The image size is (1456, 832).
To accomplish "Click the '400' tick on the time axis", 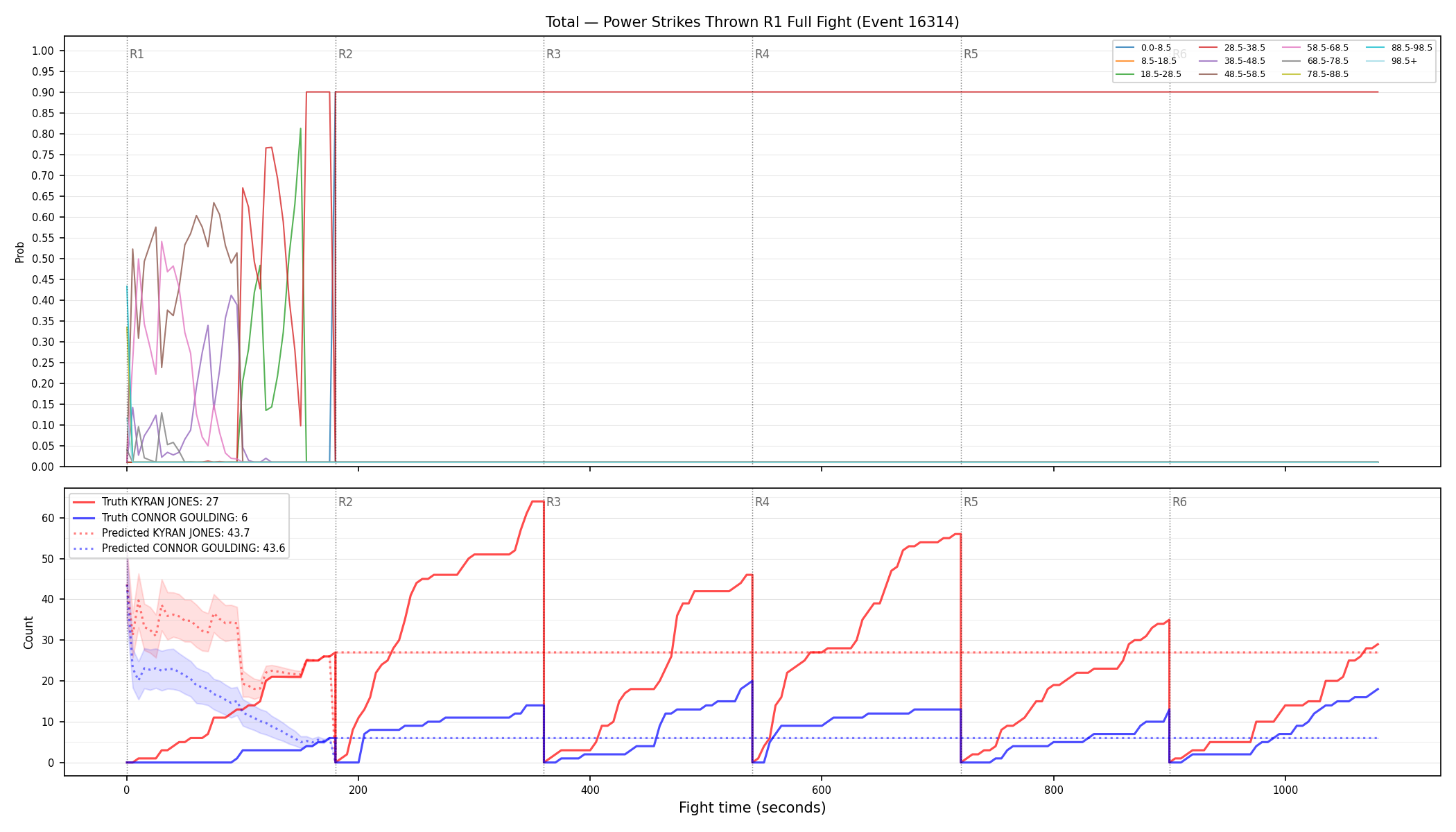I will click(x=590, y=790).
